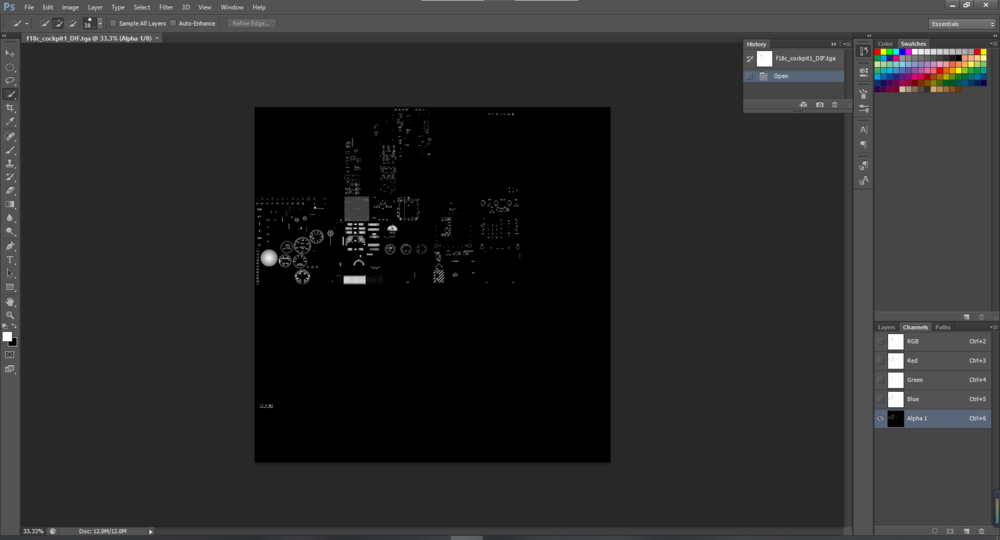
Task: Create new snapshot with camera icon
Action: 820,104
